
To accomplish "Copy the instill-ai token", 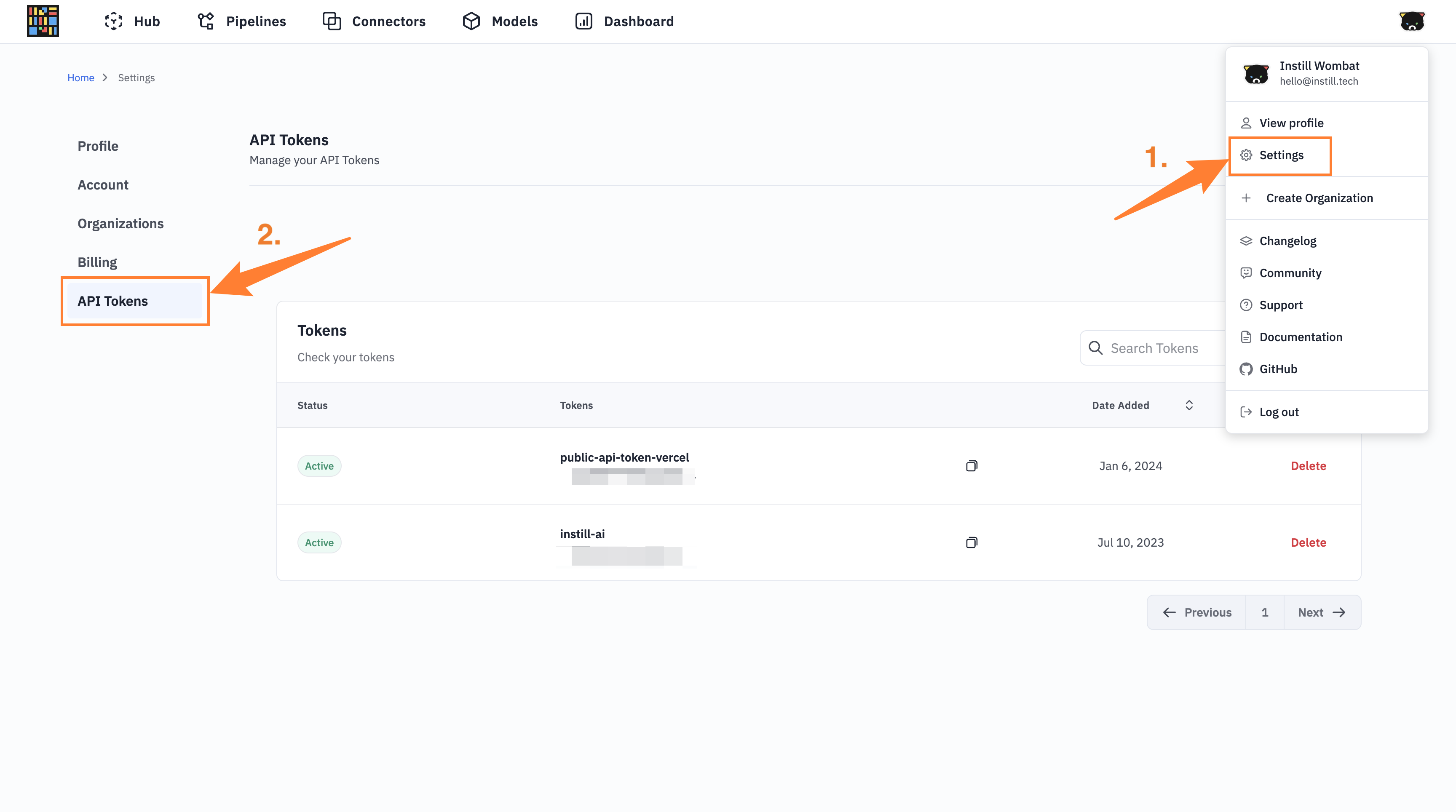I will coord(971,541).
